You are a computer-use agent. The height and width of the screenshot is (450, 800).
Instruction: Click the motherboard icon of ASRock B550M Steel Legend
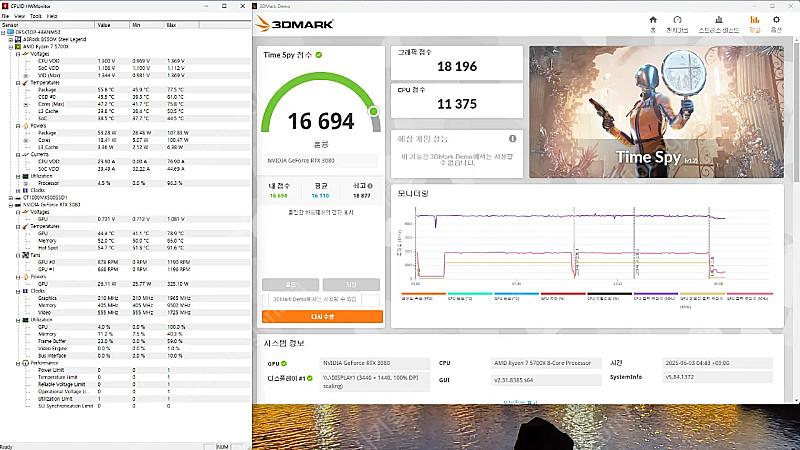[x=18, y=39]
